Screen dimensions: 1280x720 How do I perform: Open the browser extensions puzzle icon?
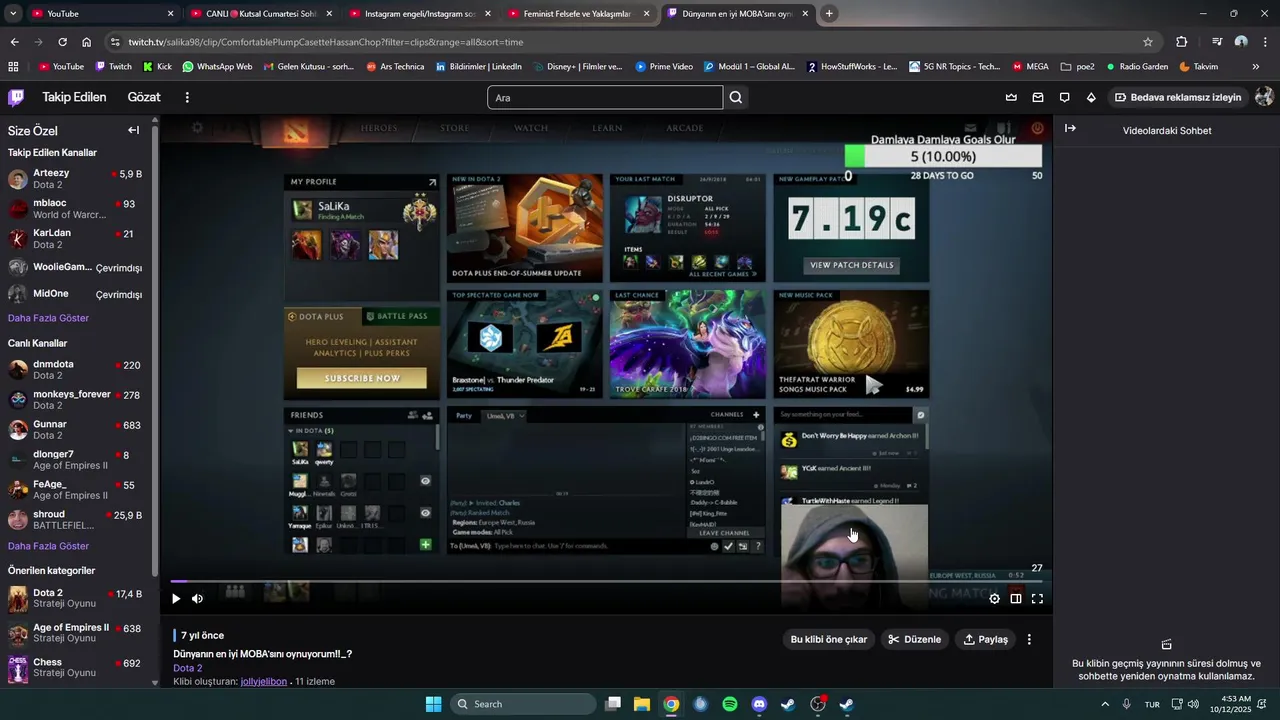click(x=1182, y=42)
